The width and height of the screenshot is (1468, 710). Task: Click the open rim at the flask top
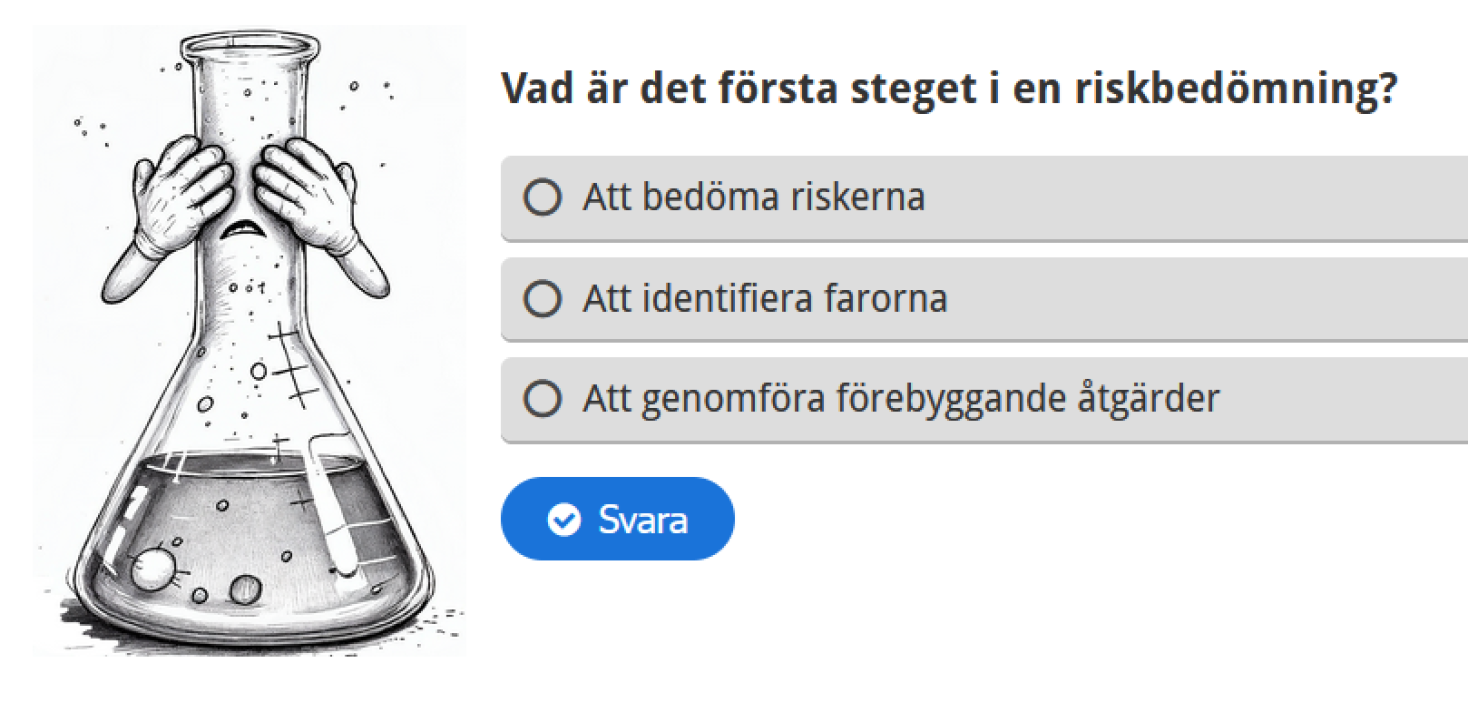tap(250, 44)
